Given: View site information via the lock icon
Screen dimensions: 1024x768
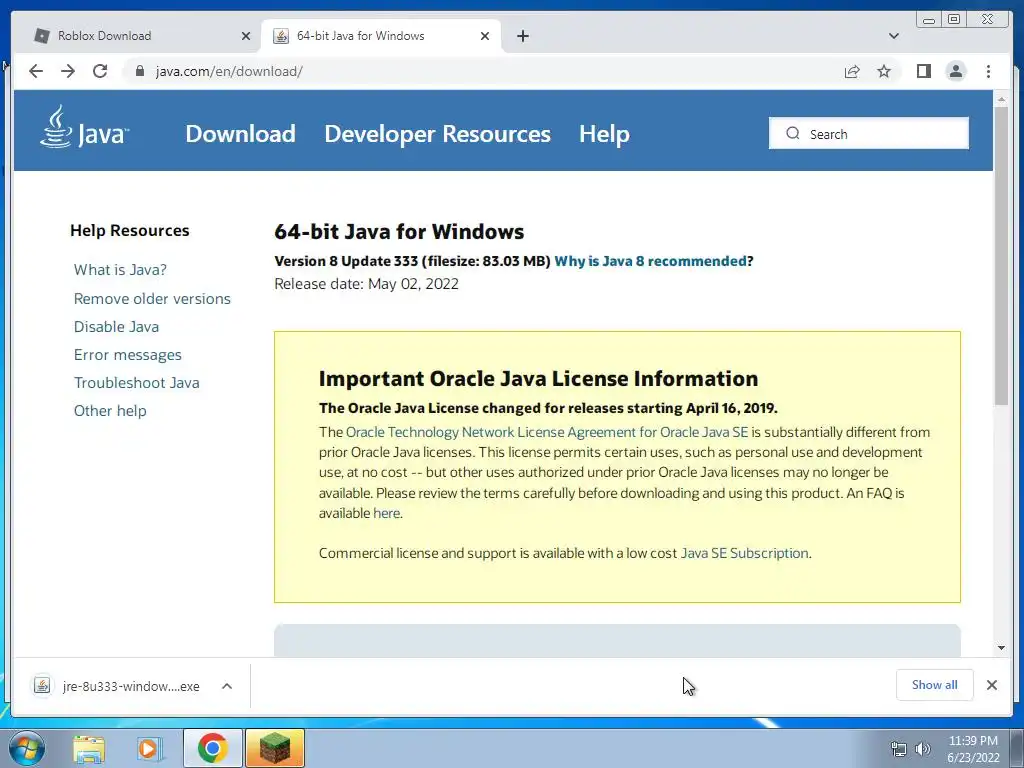Looking at the screenshot, I should [139, 71].
